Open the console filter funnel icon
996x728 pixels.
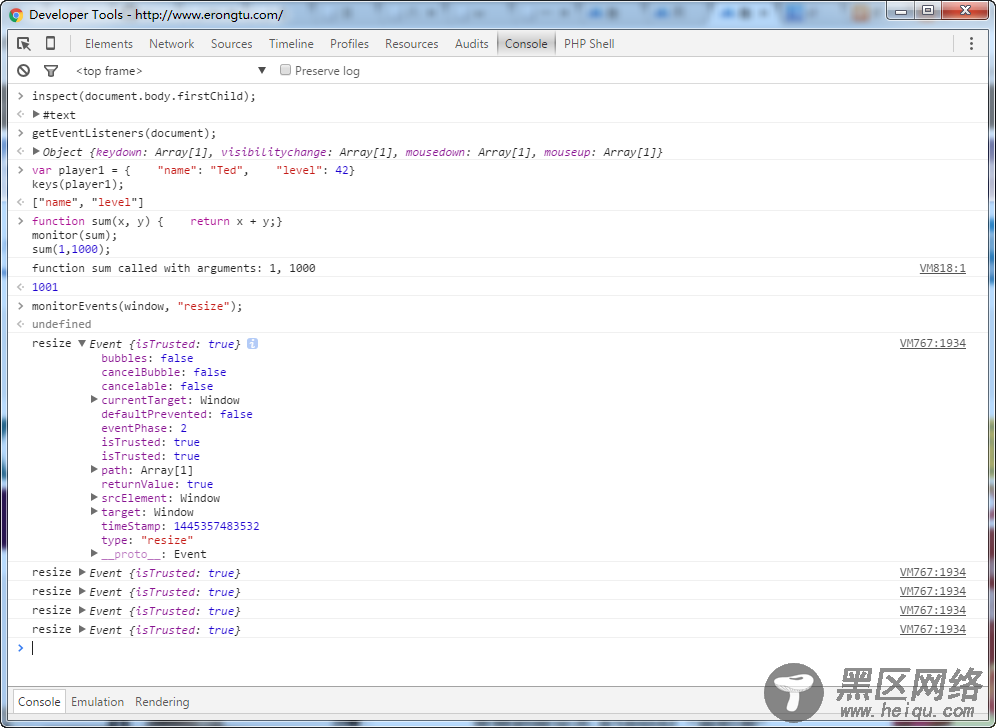coord(51,71)
